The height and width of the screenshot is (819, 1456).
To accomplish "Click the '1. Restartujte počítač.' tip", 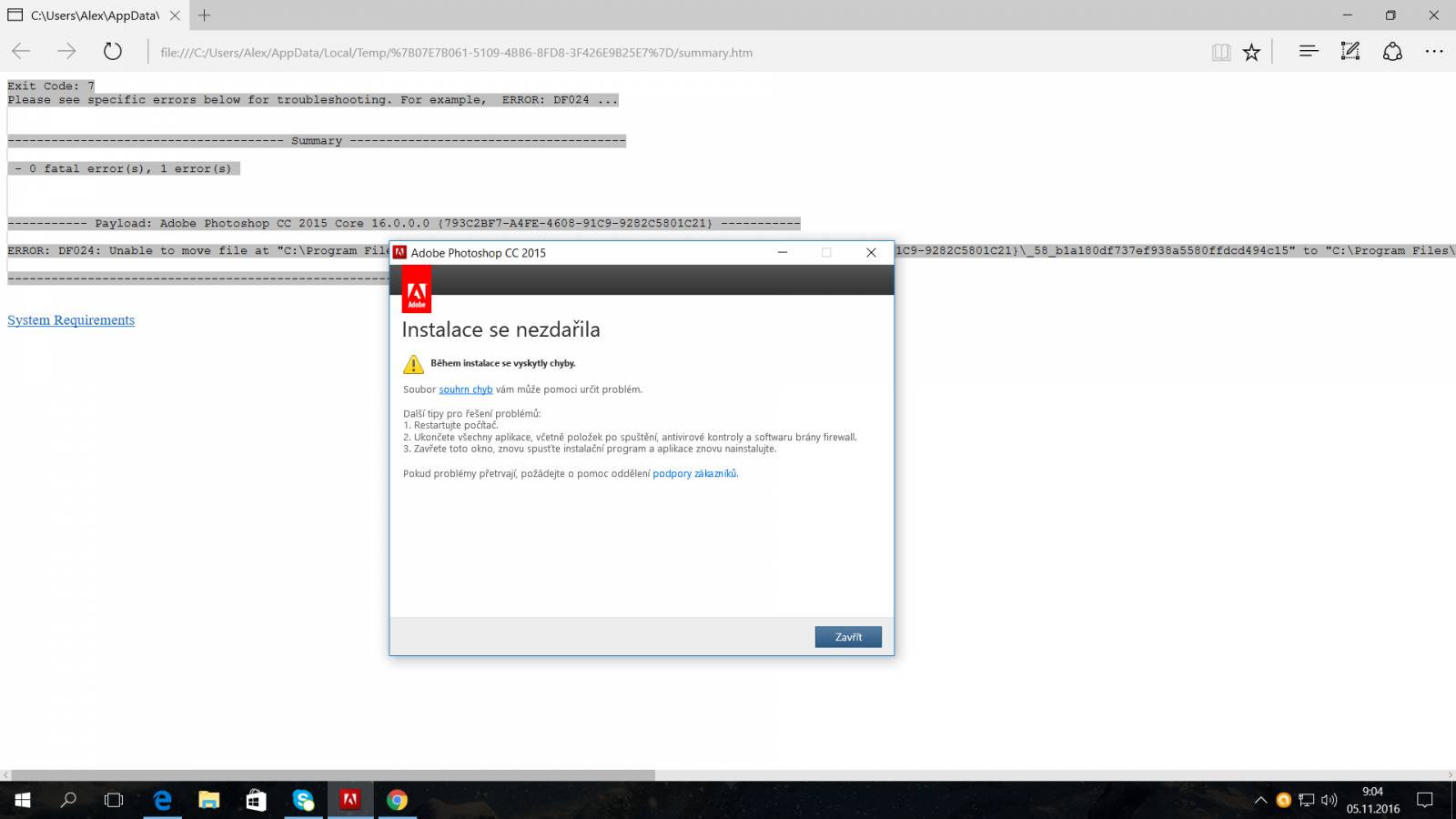I will tap(450, 425).
